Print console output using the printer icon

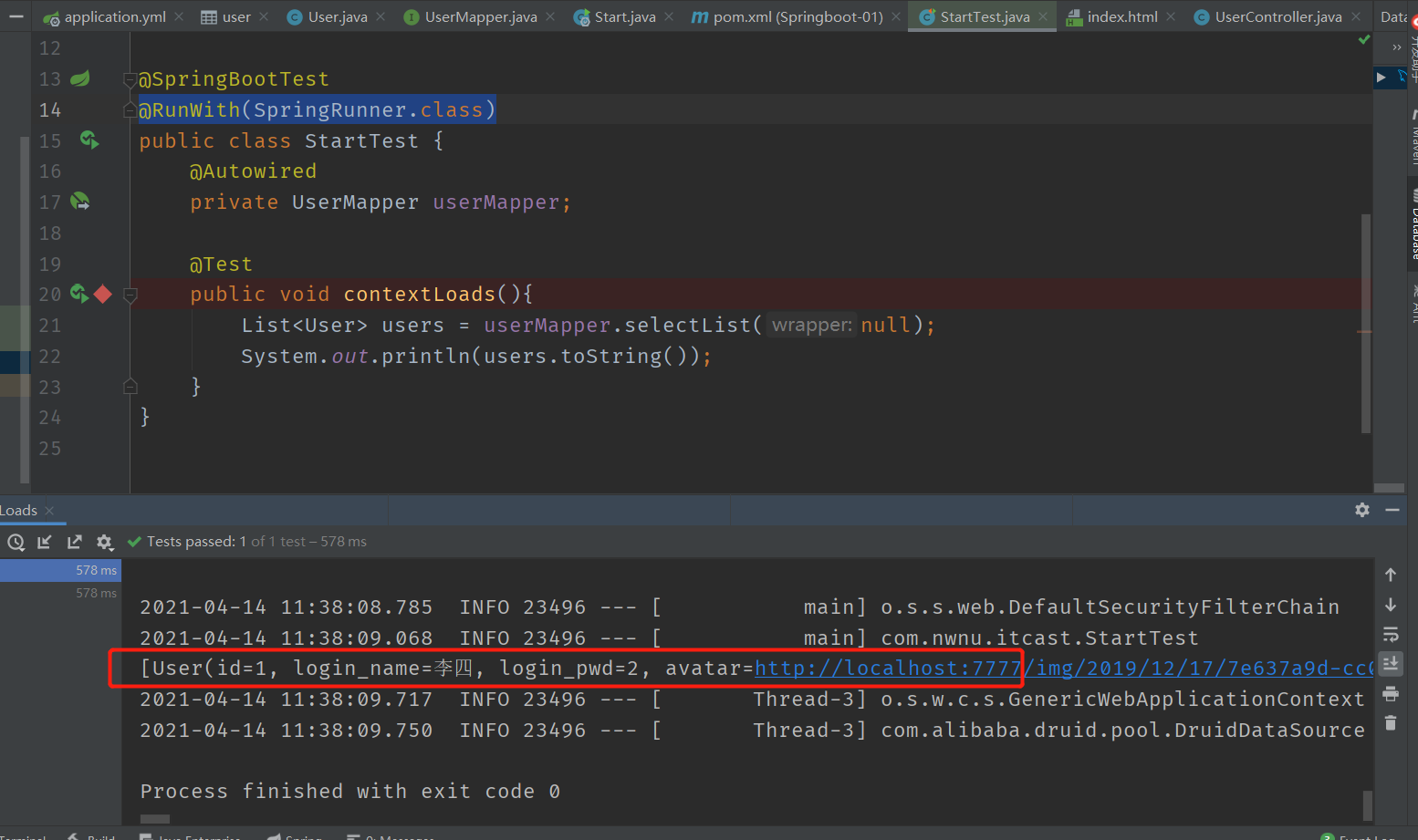[1391, 694]
